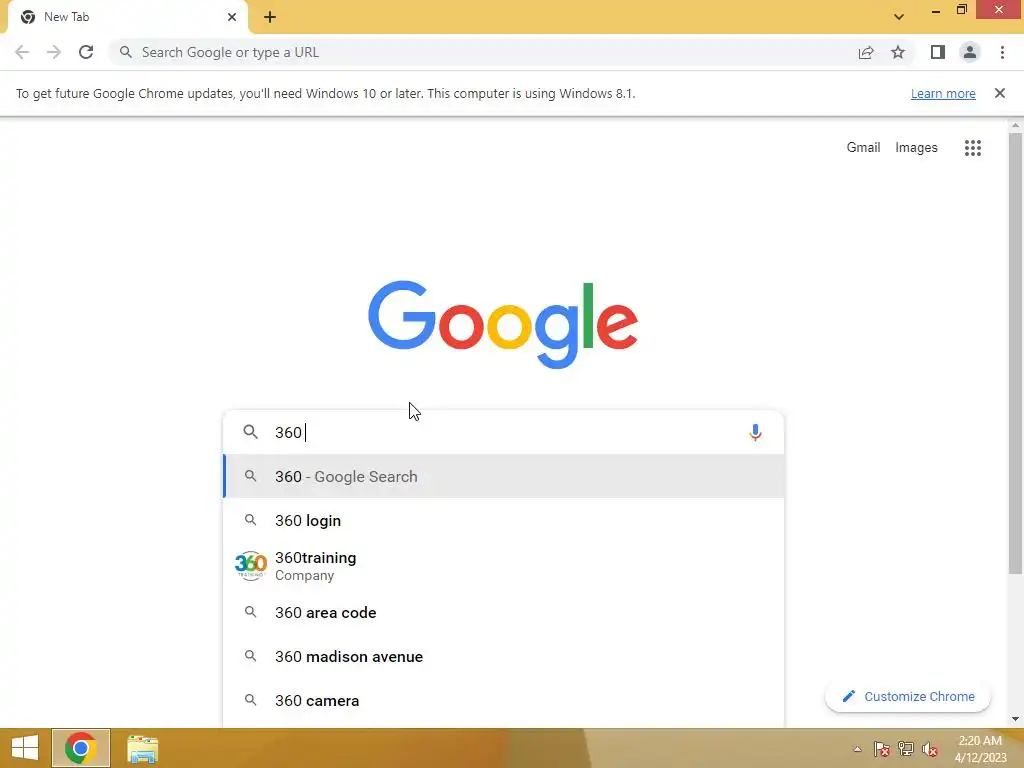This screenshot has height=768, width=1024.
Task: Select the 360training Company suggestion
Action: 503,566
